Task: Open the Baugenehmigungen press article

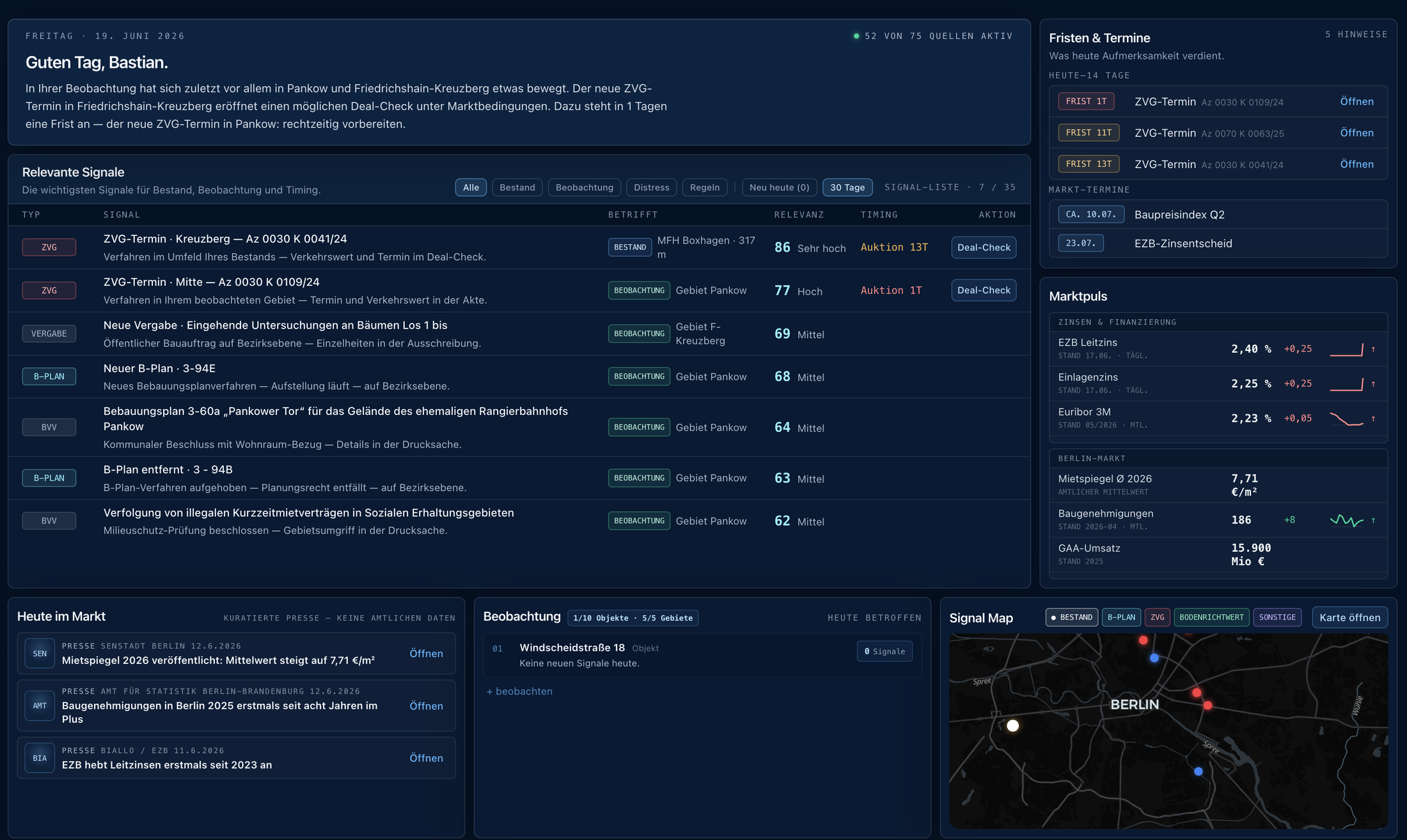Action: click(x=426, y=706)
